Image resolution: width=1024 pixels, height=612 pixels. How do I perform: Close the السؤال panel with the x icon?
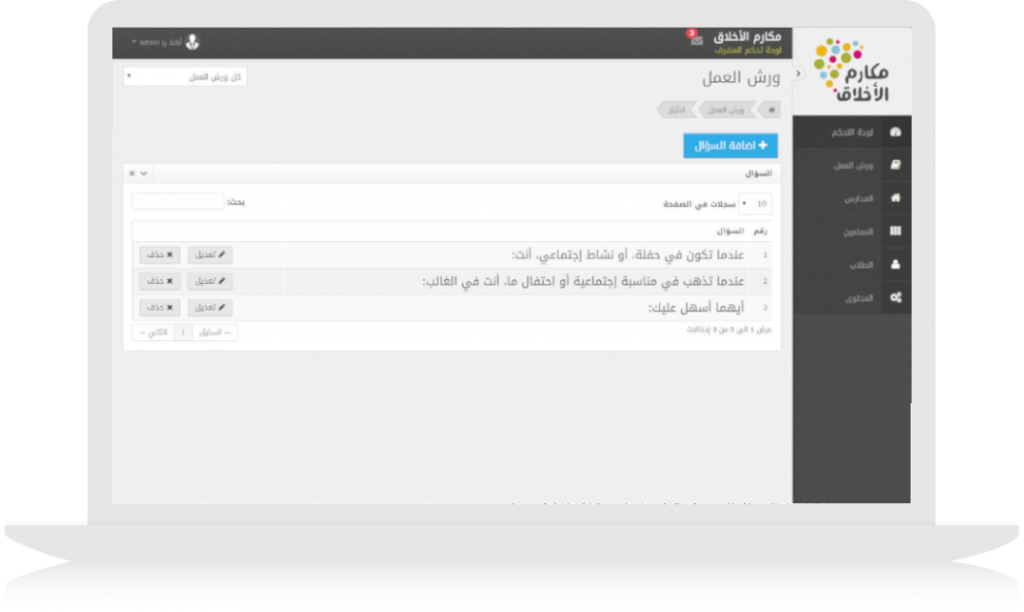coord(132,174)
